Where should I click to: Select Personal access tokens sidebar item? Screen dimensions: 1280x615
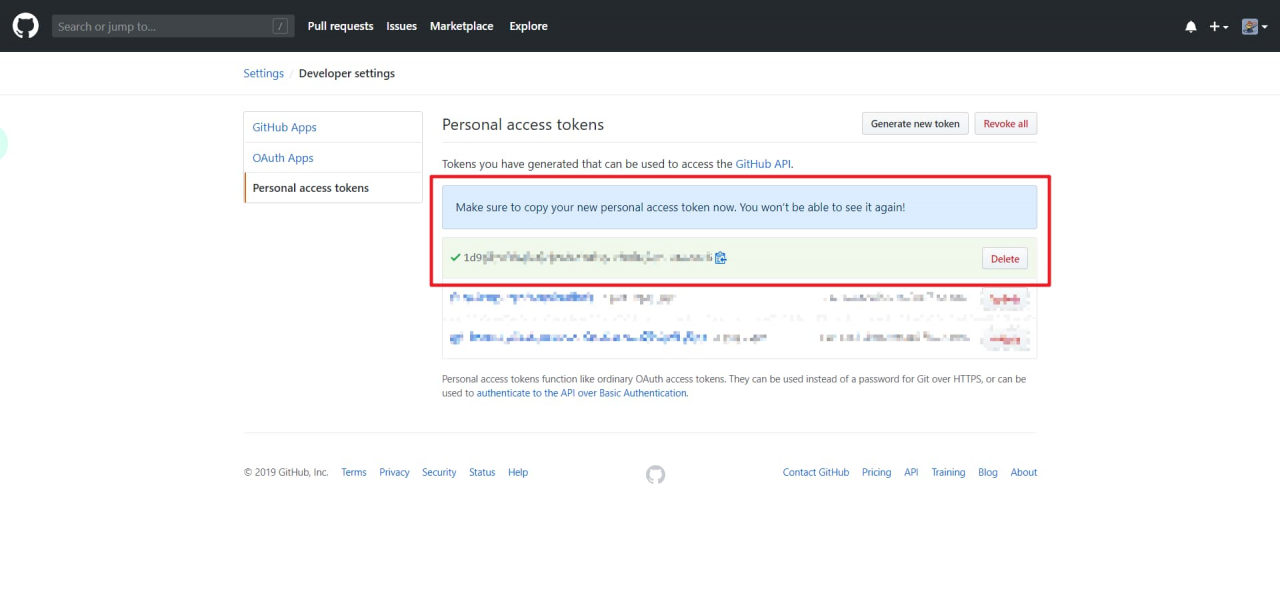(x=310, y=188)
